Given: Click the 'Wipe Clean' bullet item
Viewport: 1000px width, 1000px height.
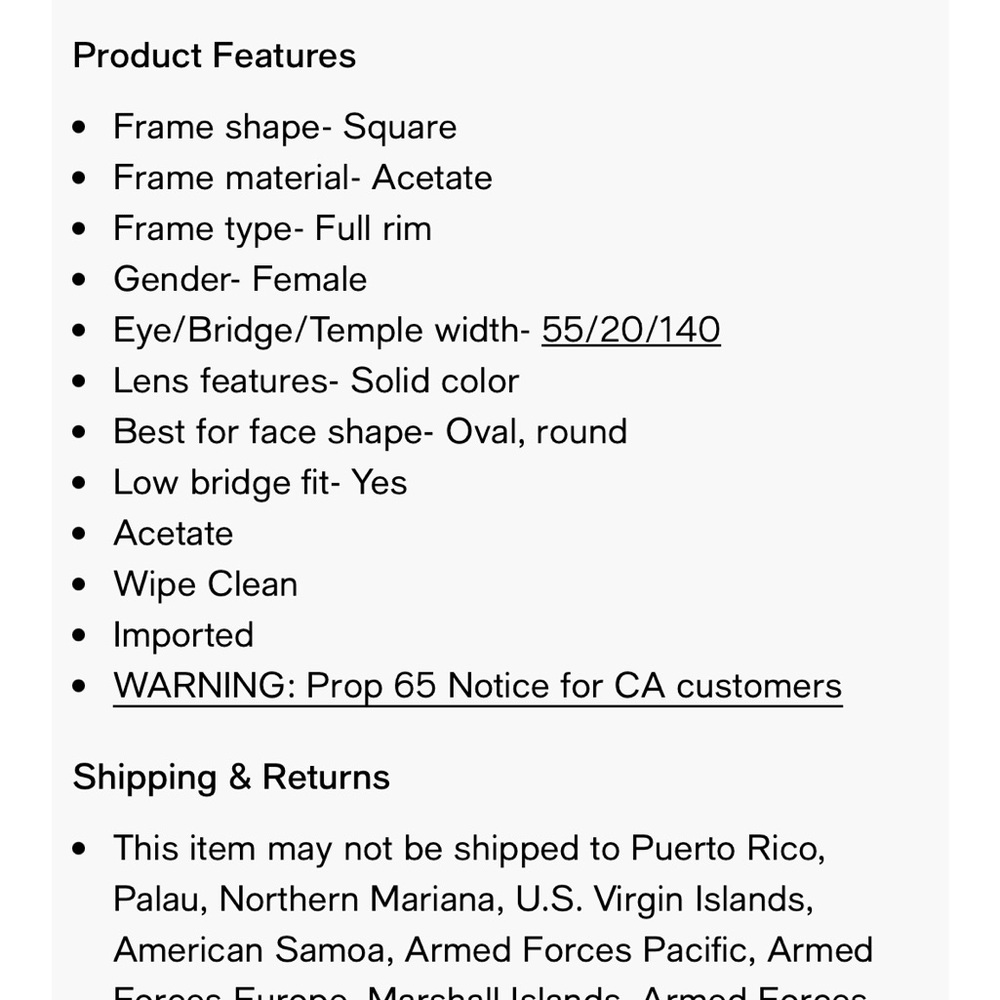Looking at the screenshot, I should [x=205, y=584].
